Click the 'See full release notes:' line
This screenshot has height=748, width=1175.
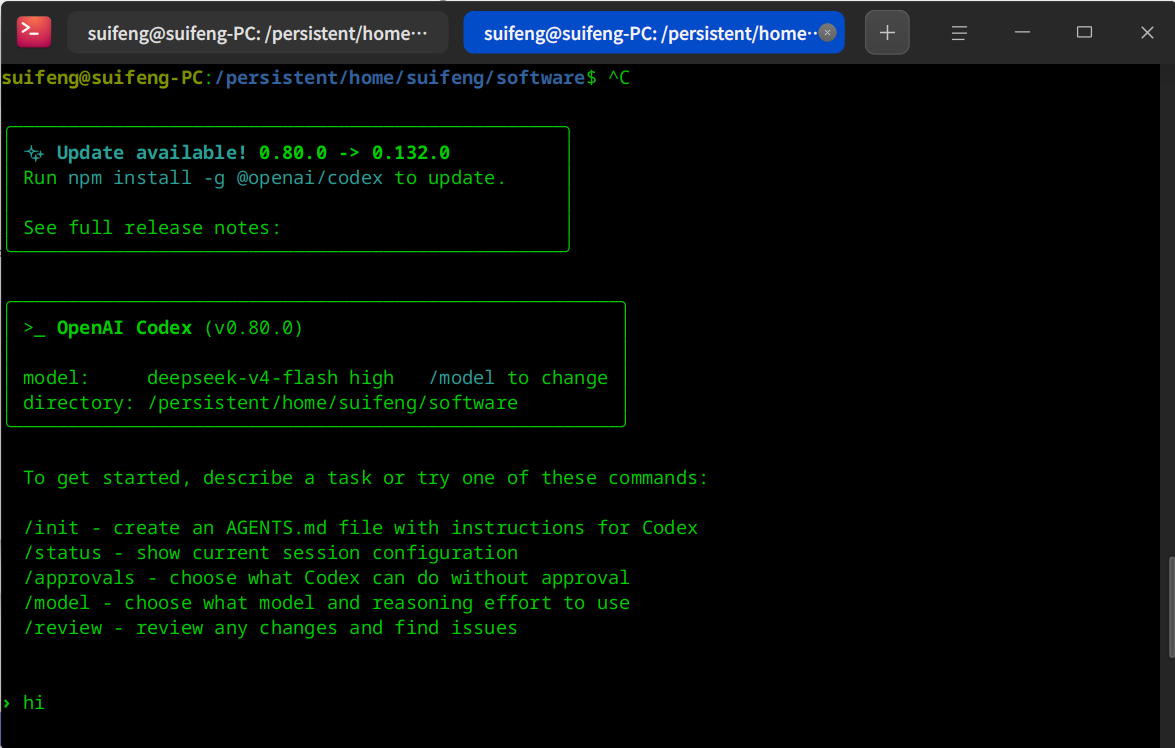[152, 228]
